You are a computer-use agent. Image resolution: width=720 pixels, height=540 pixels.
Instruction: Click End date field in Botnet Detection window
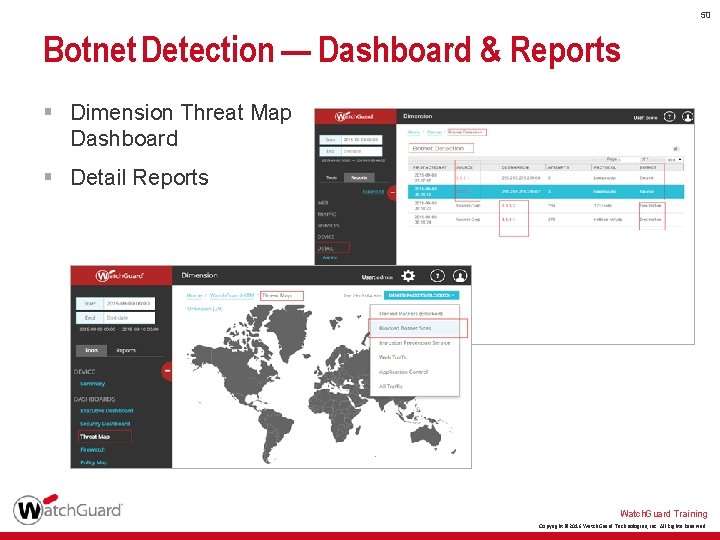click(361, 151)
